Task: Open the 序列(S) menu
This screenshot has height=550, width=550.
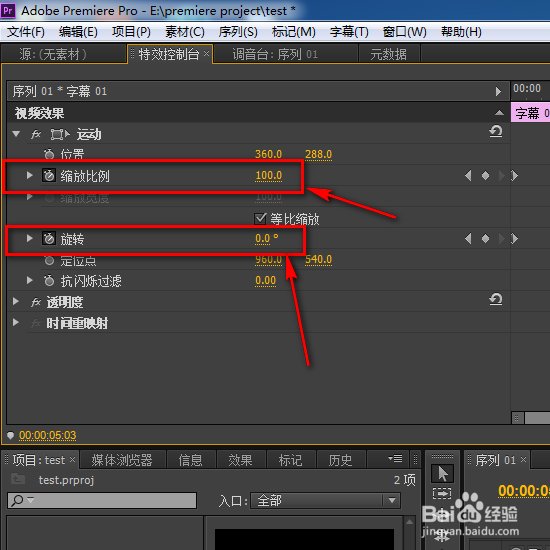Action: point(238,32)
